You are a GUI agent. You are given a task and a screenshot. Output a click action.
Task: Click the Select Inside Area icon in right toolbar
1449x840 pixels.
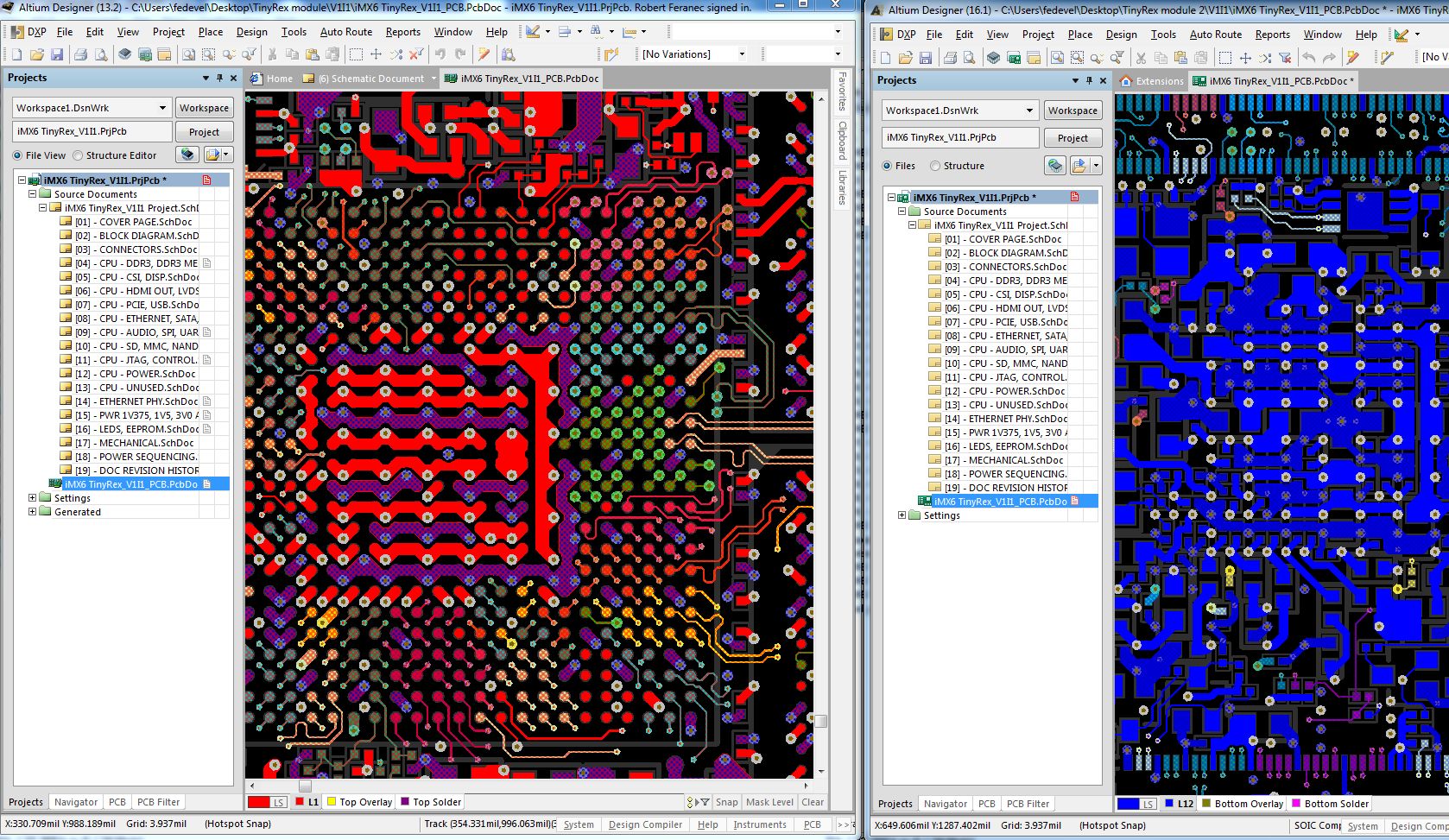(1224, 58)
